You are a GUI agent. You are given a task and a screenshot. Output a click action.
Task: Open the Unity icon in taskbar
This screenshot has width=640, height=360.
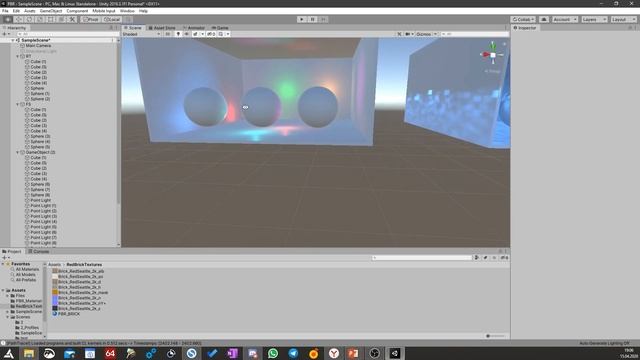click(x=394, y=353)
